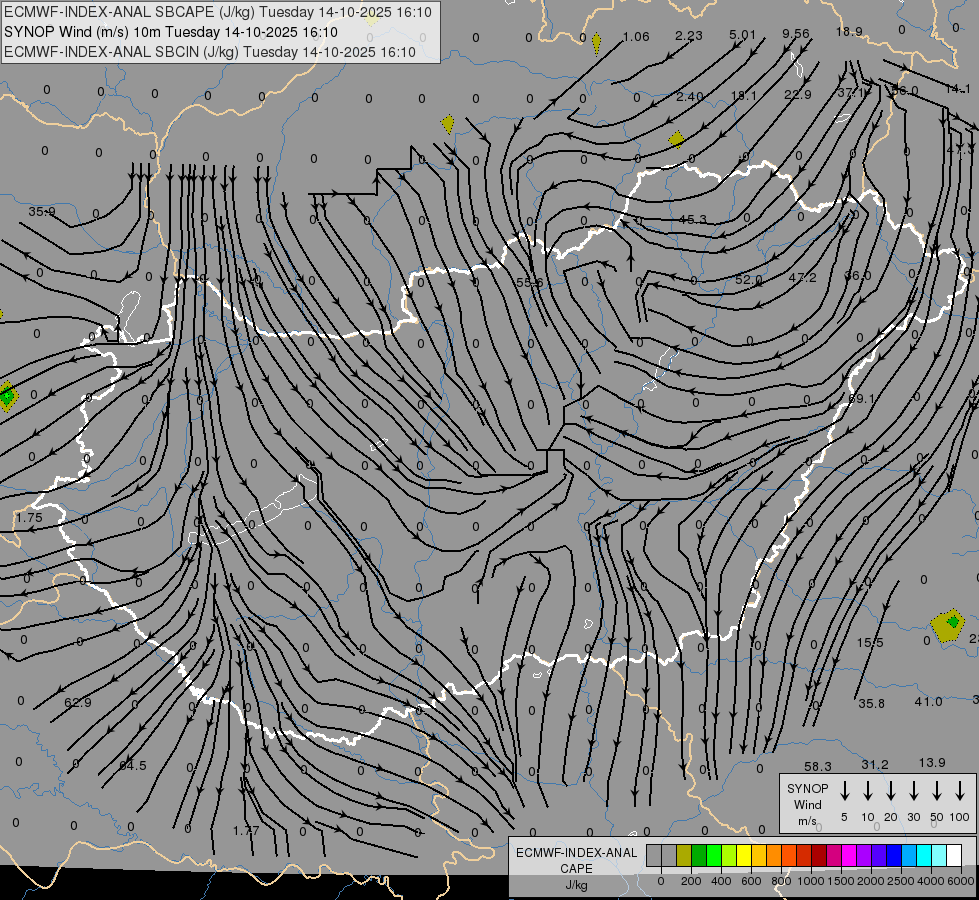Click the SBCIN layer title line
Image resolution: width=979 pixels, height=900 pixels.
tap(210, 52)
